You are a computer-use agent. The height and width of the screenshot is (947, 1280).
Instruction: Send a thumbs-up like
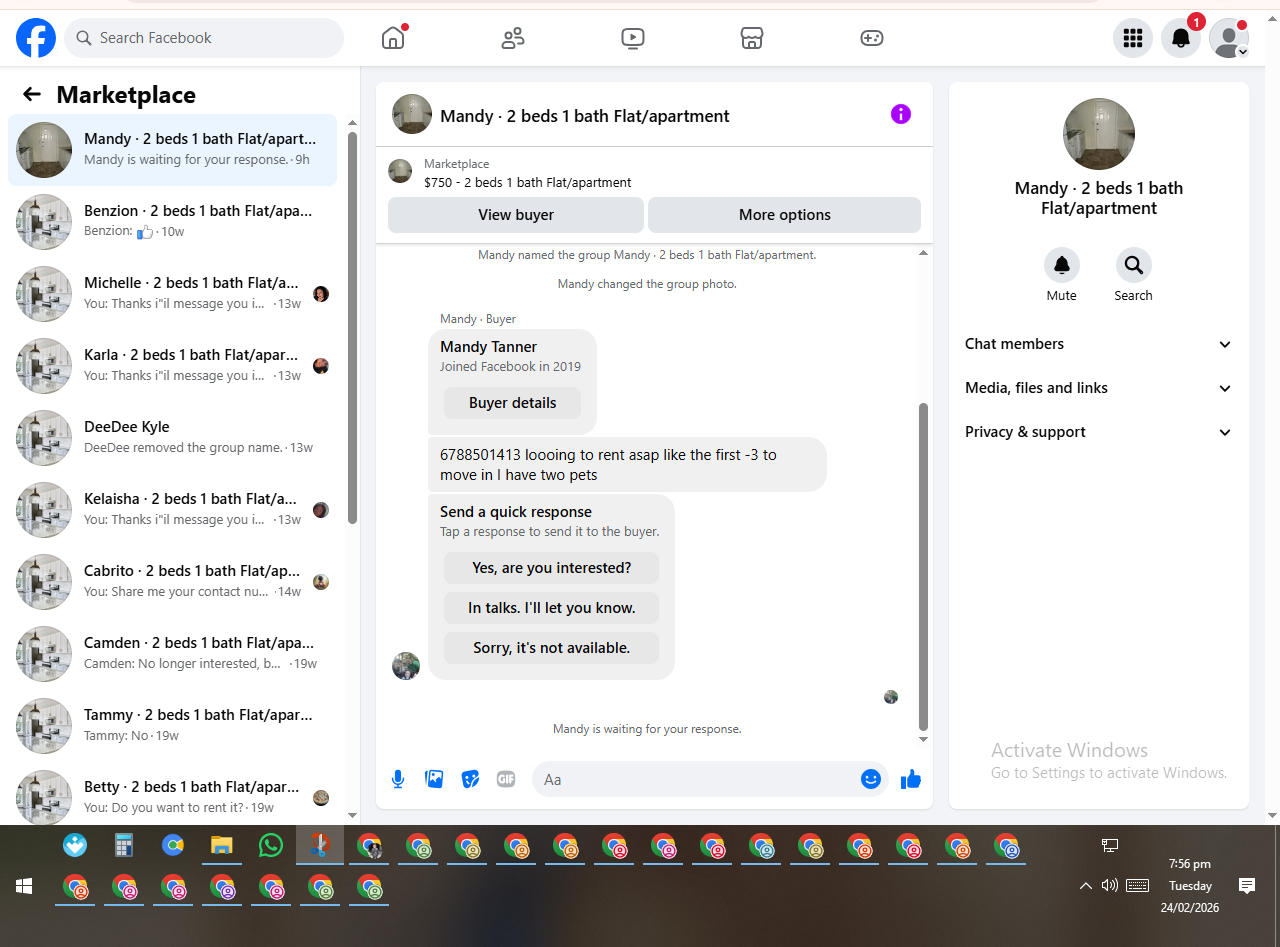pos(910,779)
